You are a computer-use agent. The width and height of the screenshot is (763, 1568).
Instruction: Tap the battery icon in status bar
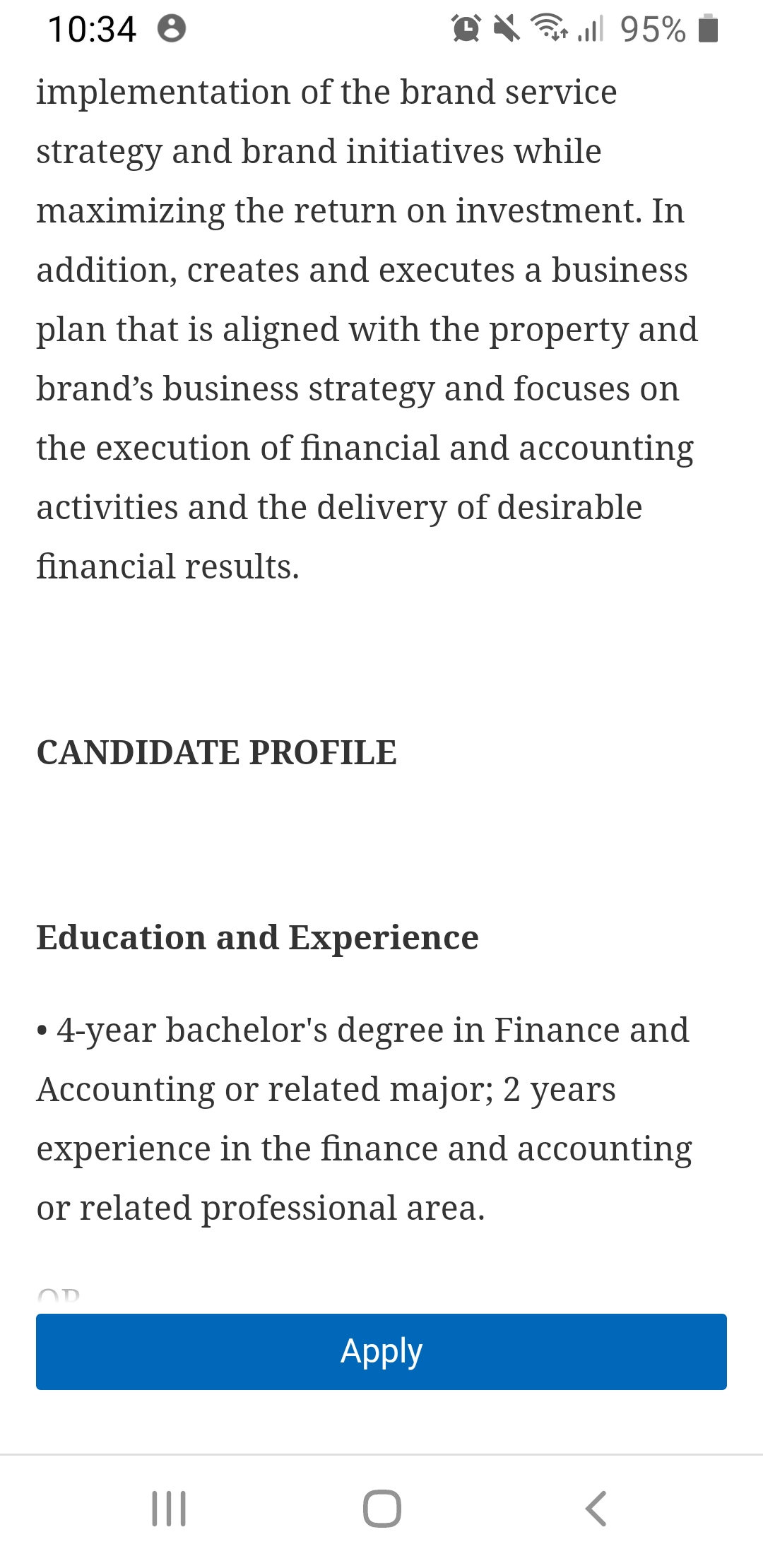coord(708,29)
